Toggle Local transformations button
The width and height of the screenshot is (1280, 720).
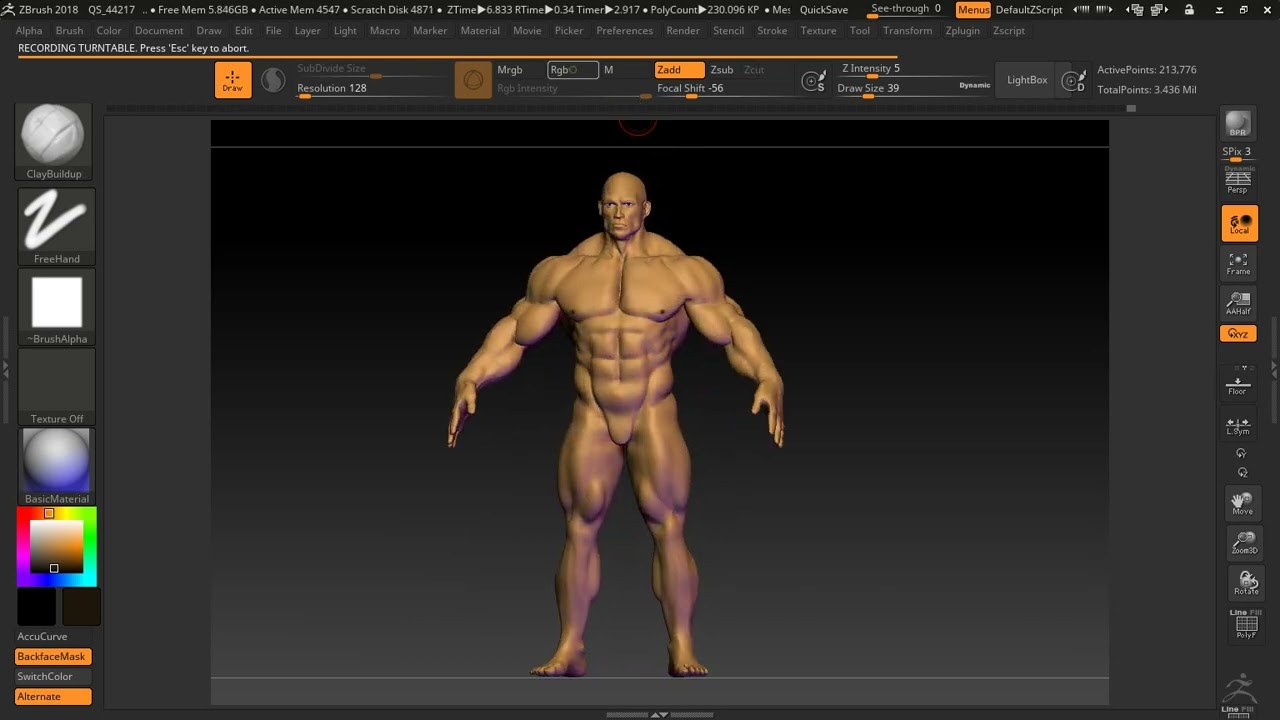tap(1239, 223)
